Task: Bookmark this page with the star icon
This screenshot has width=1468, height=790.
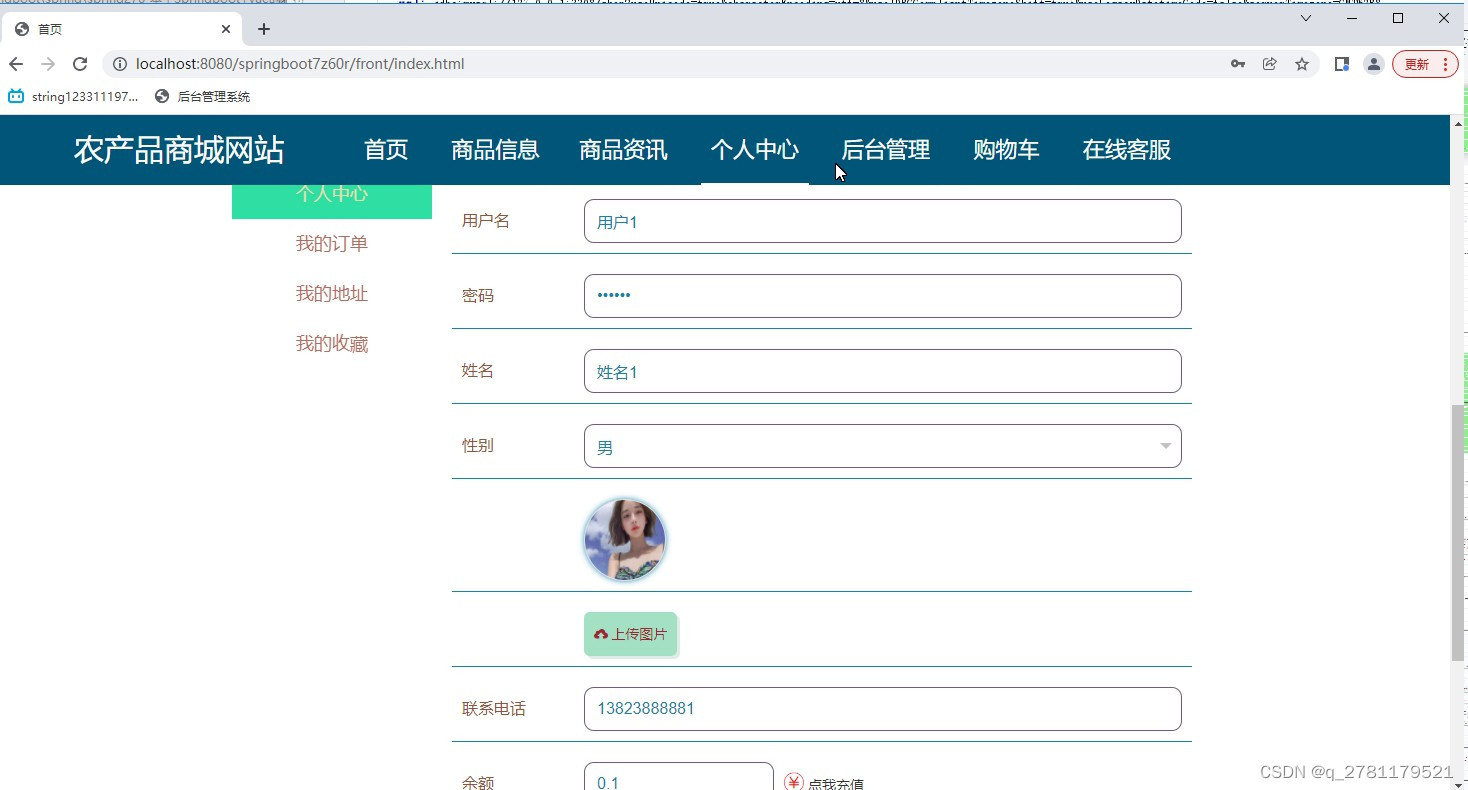Action: coord(1302,64)
